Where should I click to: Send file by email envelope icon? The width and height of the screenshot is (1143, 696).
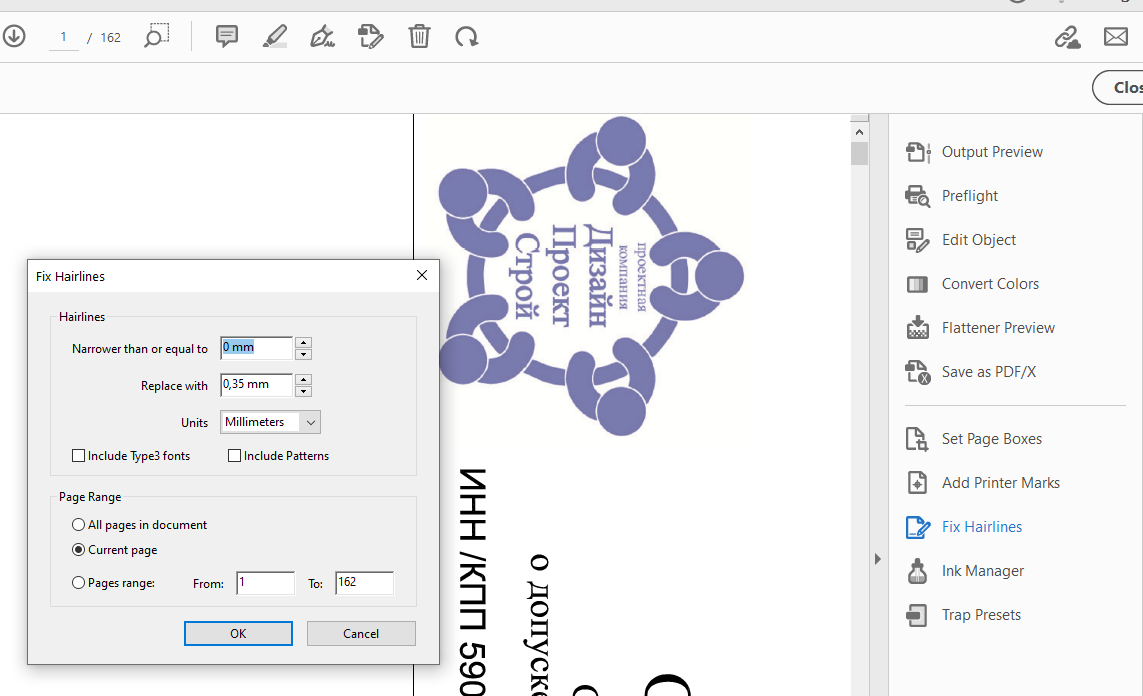pyautogui.click(x=1116, y=36)
